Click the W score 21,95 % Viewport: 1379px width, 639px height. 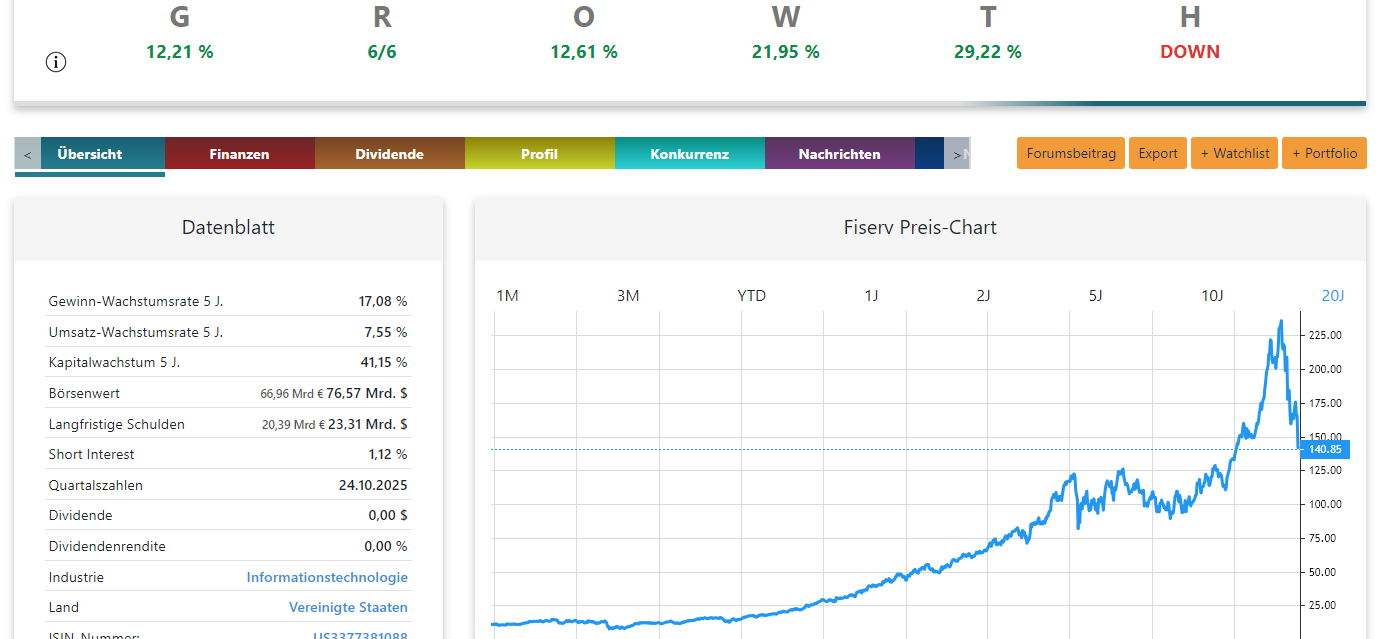coord(786,52)
